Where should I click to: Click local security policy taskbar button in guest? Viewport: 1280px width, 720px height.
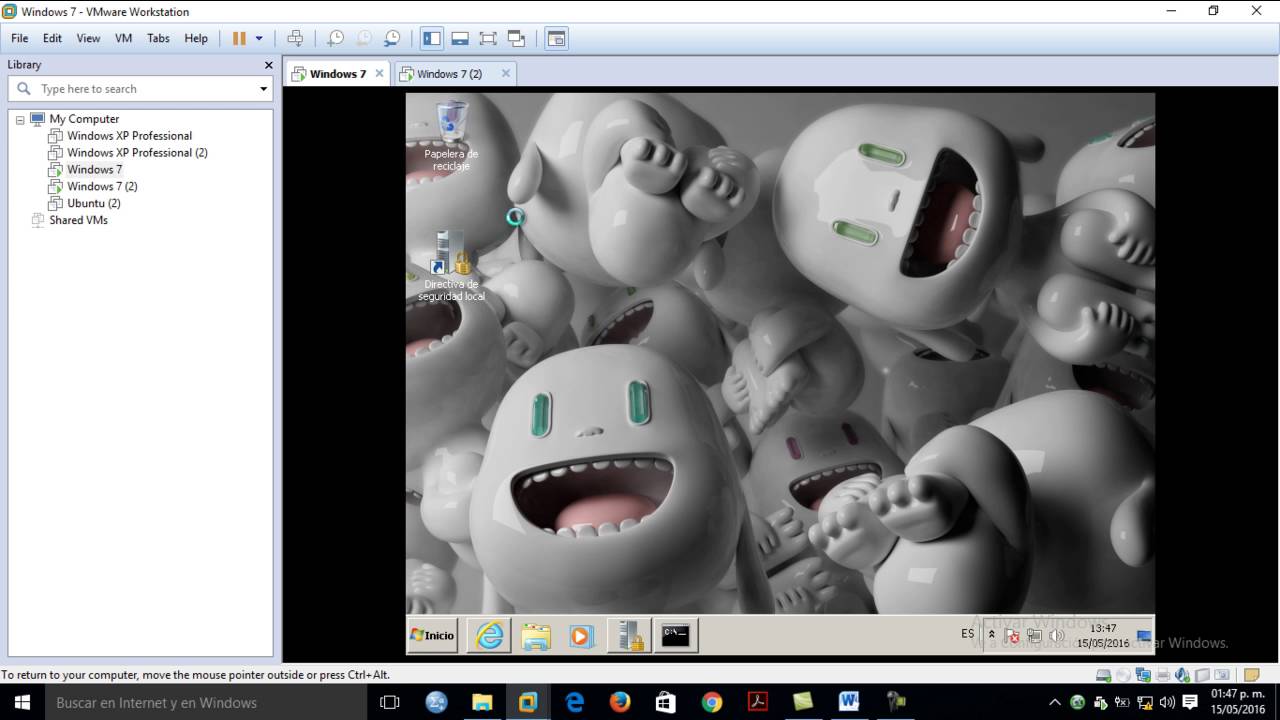629,635
